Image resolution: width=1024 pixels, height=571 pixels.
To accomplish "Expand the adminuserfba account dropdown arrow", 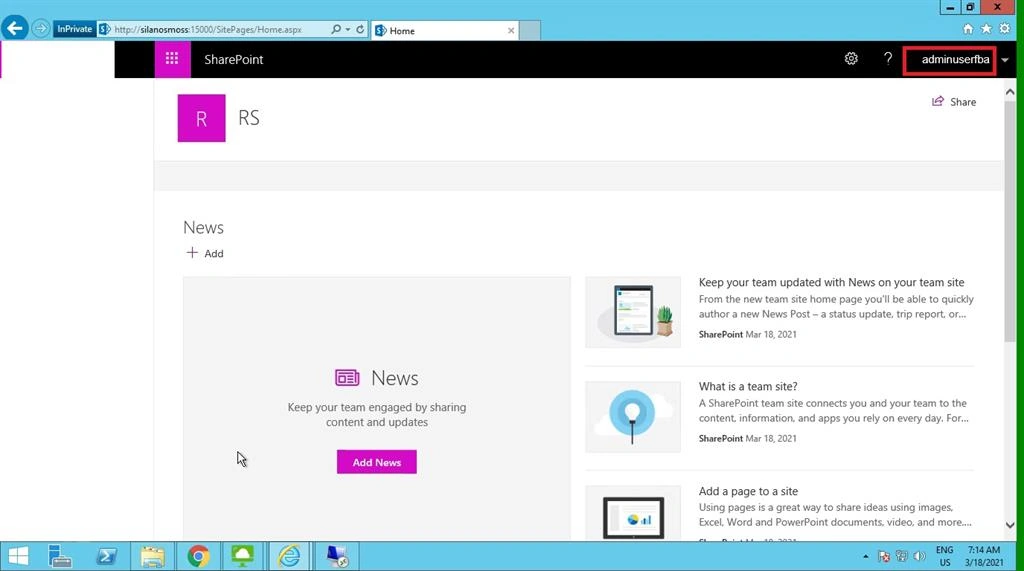I will pyautogui.click(x=1005, y=60).
